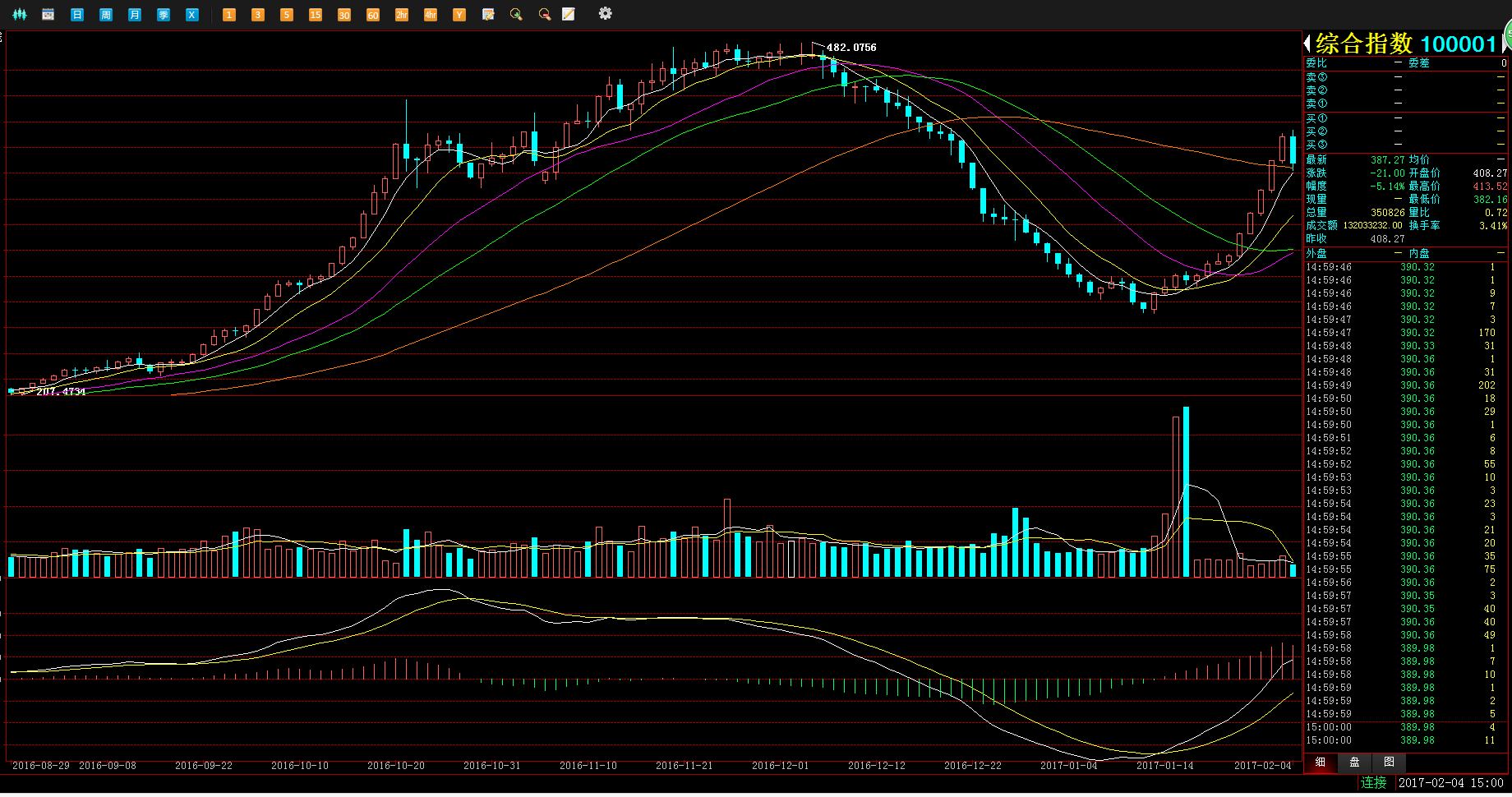
Task: Go to next symbol with right arrow
Action: click(x=1504, y=44)
